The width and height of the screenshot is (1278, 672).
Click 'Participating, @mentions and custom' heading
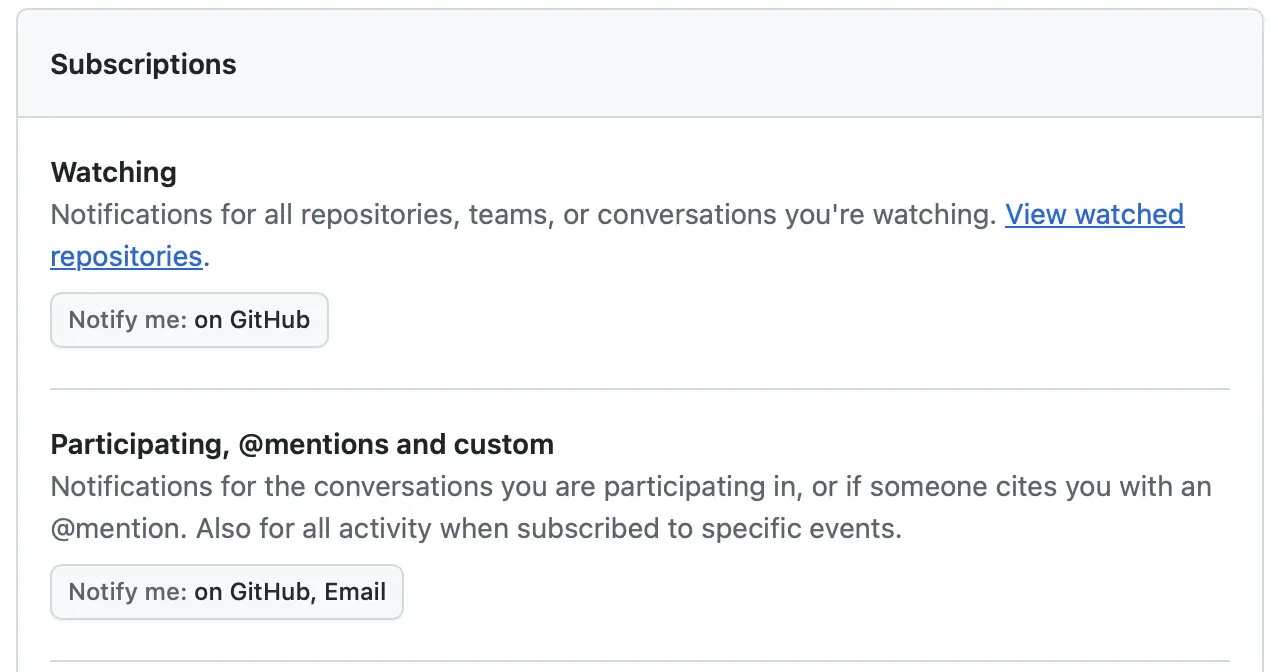[x=302, y=444]
